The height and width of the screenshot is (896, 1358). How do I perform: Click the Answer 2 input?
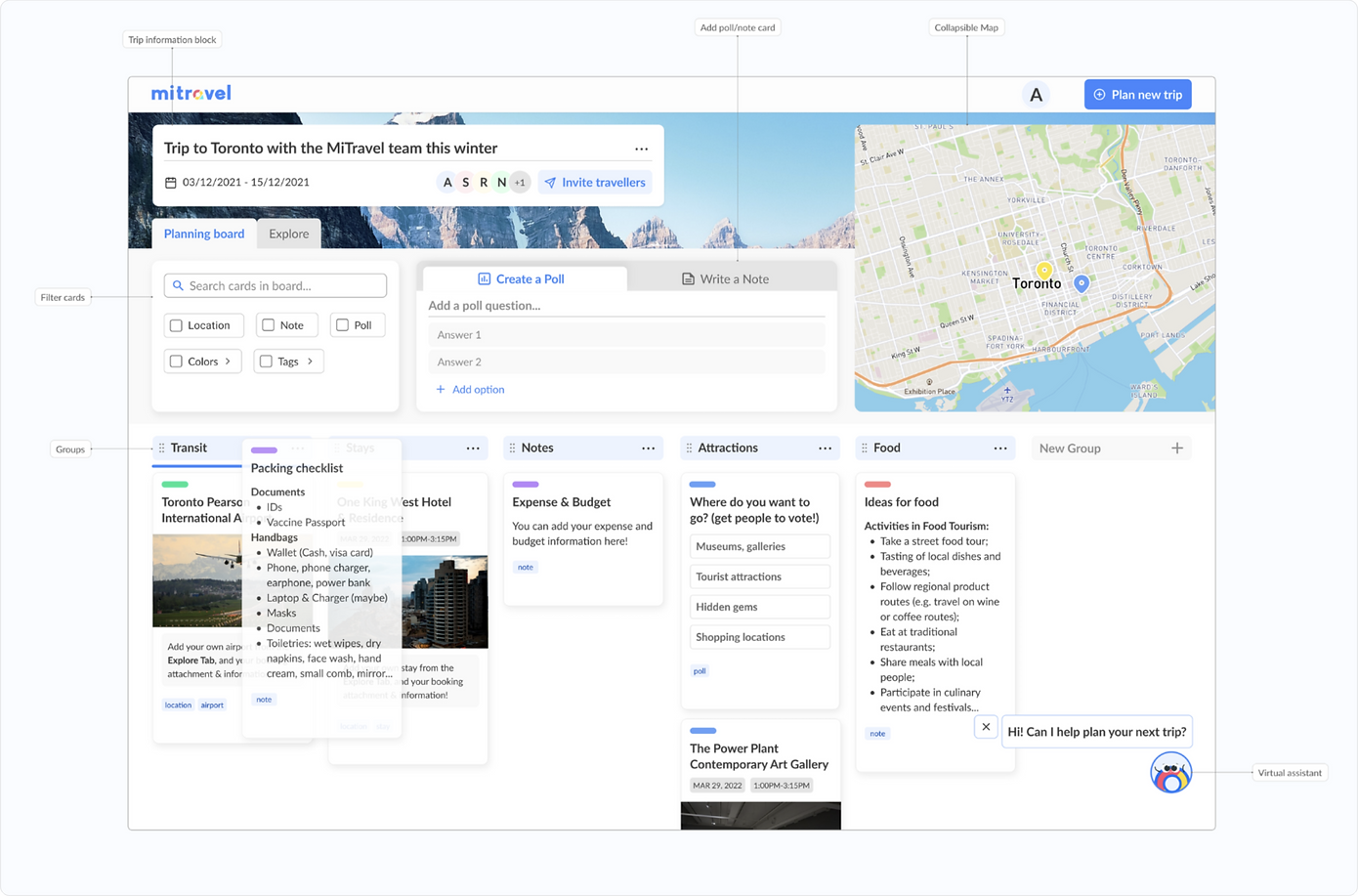pyautogui.click(x=626, y=363)
